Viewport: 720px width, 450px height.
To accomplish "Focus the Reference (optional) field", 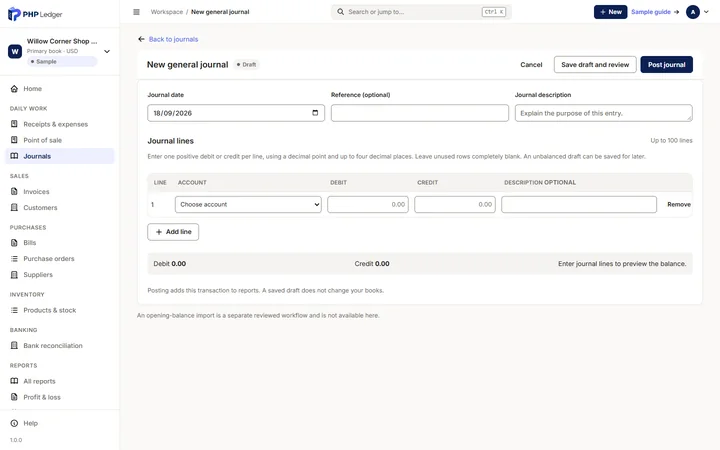I will coord(420,113).
